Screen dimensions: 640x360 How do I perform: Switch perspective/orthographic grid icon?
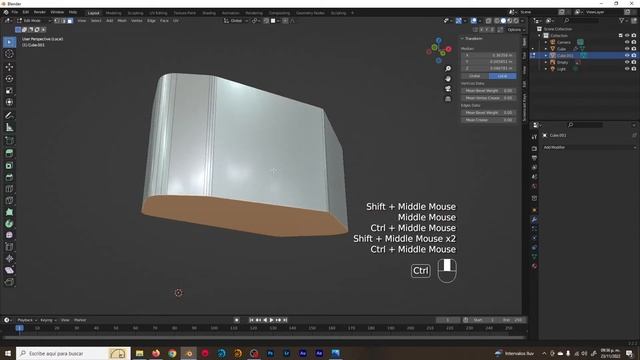[x=448, y=99]
